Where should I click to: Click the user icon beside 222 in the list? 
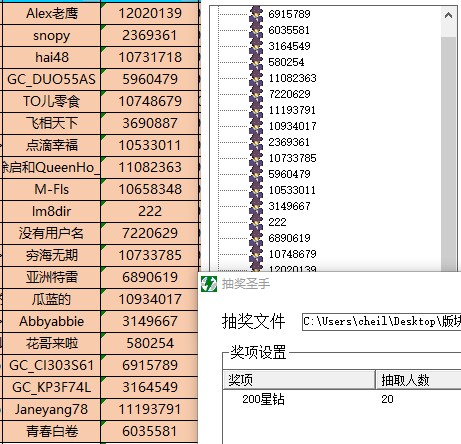256,222
